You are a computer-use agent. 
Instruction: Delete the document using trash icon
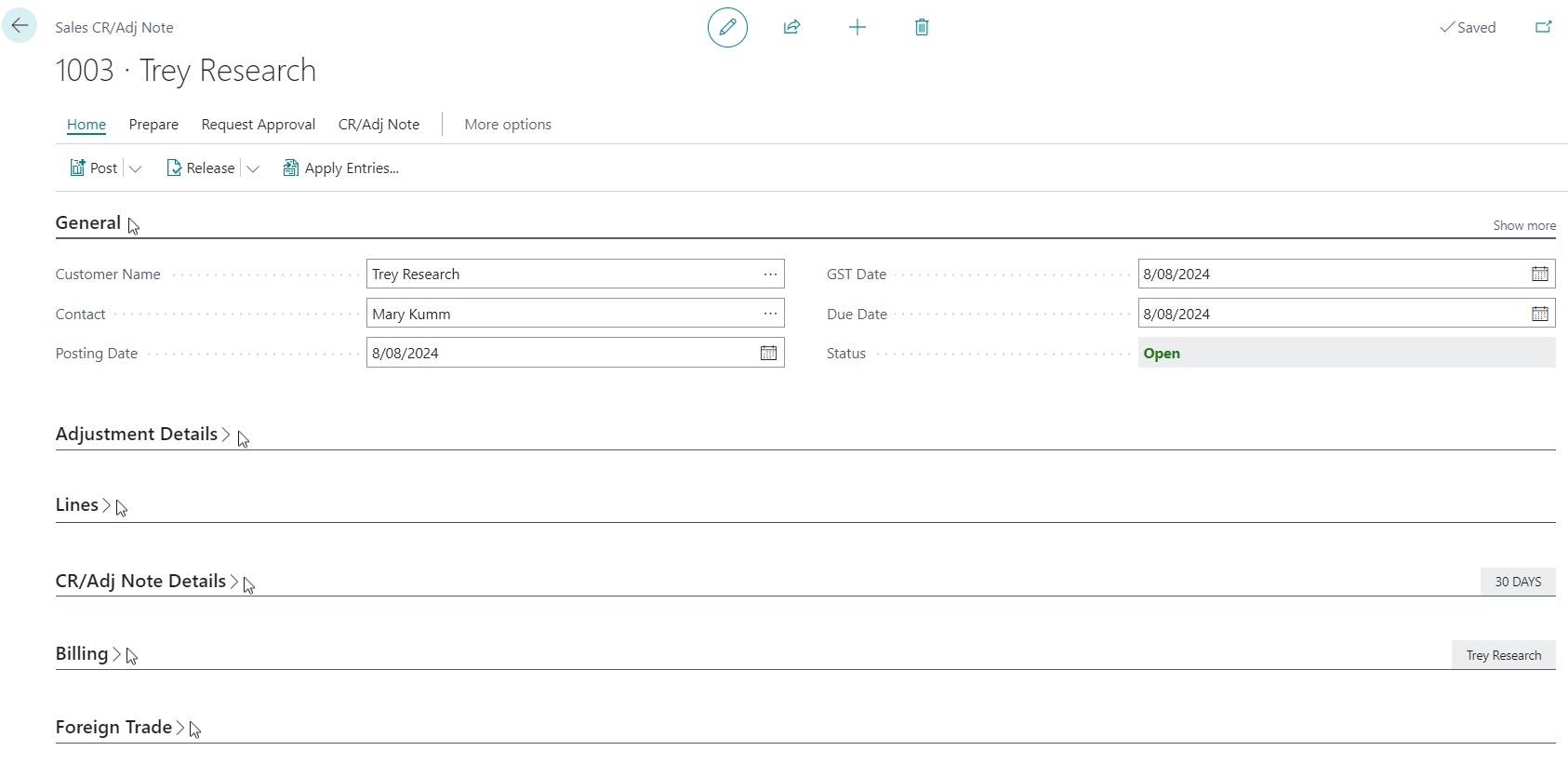[x=922, y=27]
